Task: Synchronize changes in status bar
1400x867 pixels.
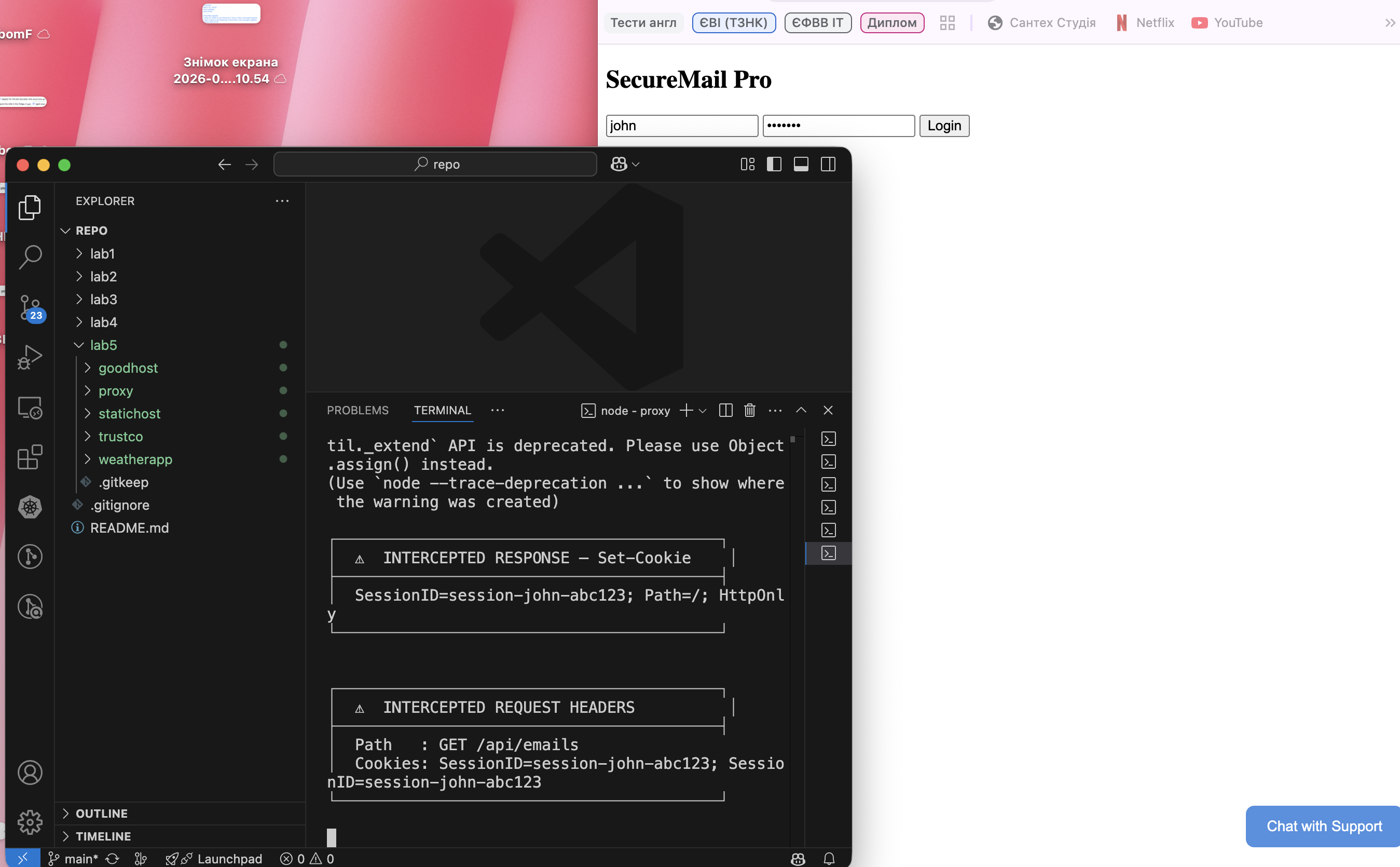Action: pos(112,858)
